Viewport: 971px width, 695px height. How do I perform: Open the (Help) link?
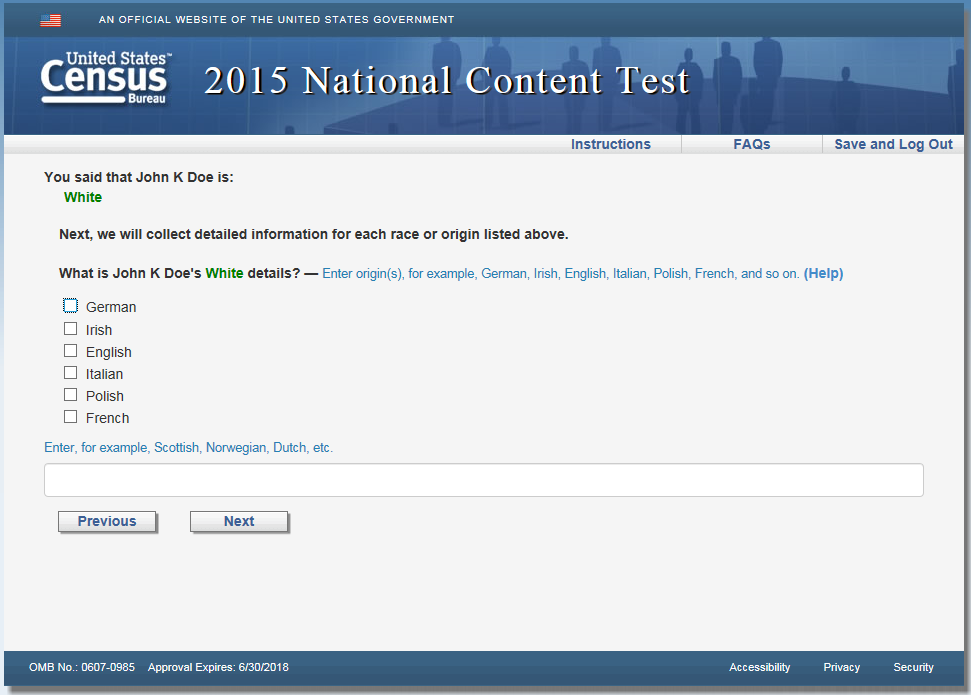coord(823,274)
